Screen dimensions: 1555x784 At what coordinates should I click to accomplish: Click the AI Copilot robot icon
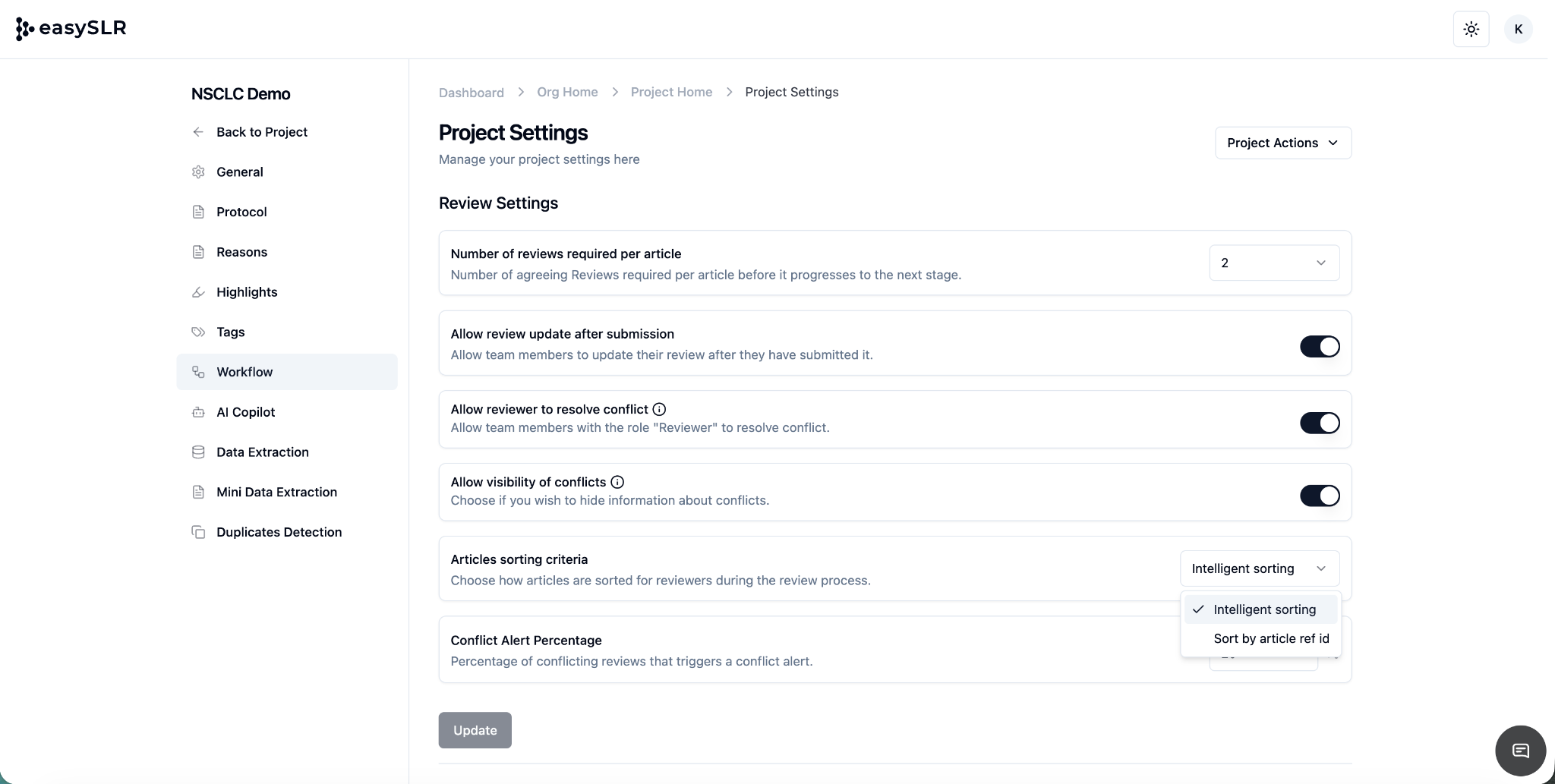point(198,412)
